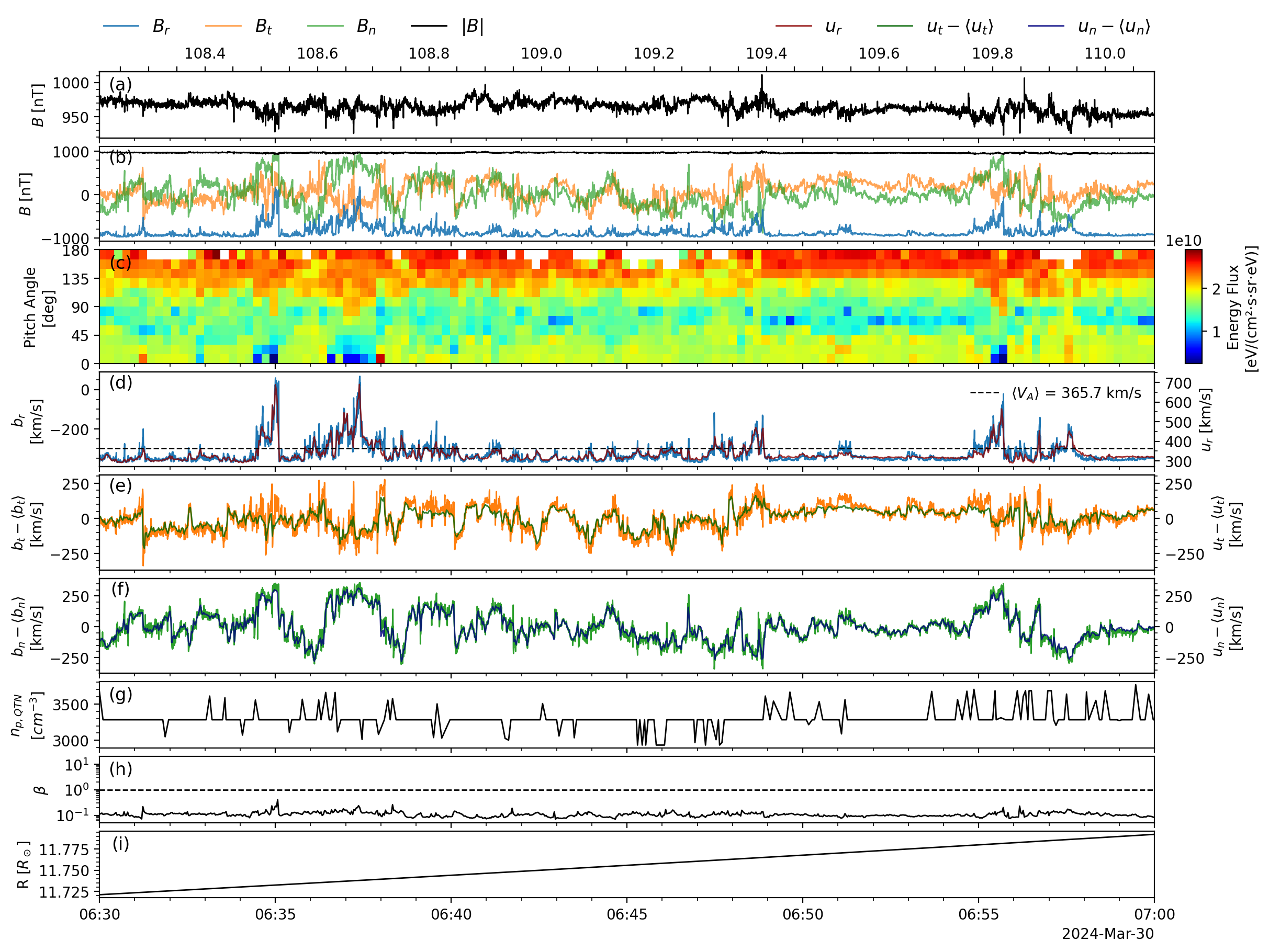Click the orange Bt legend line

coord(223,26)
